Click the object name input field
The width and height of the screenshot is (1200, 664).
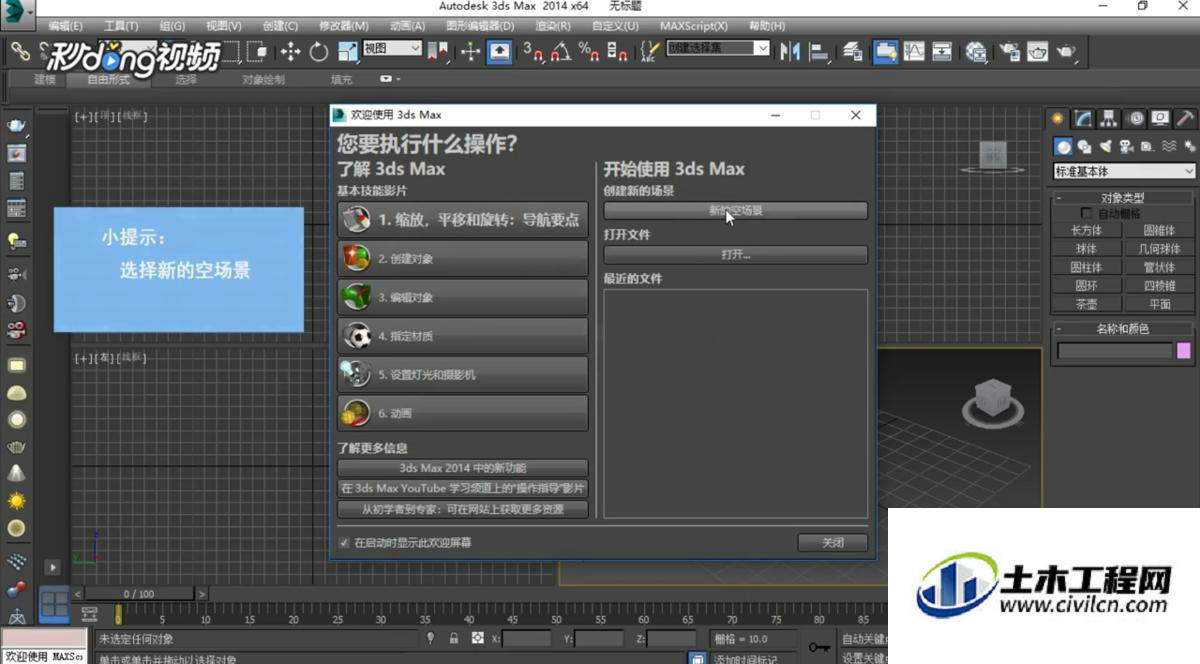click(1114, 351)
